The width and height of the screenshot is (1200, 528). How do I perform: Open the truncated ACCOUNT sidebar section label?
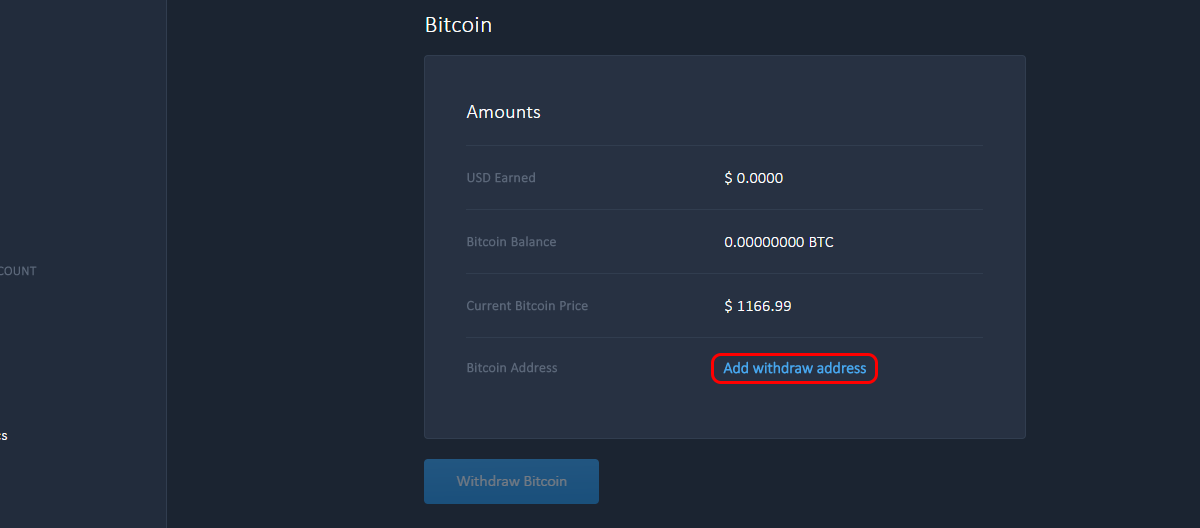click(18, 271)
